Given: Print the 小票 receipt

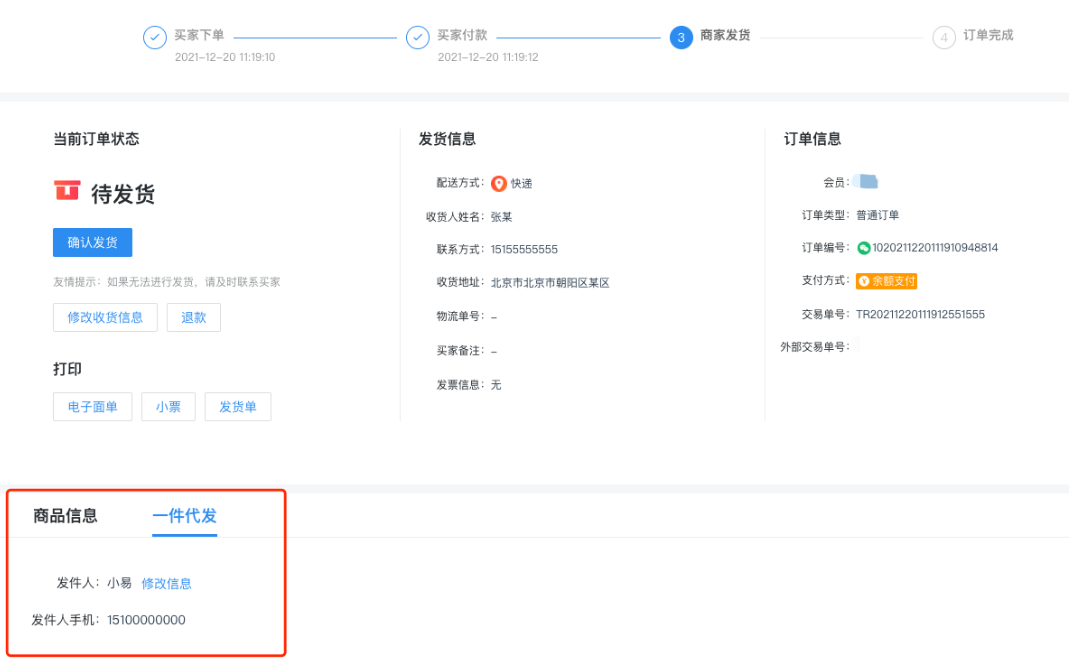Looking at the screenshot, I should click(168, 407).
